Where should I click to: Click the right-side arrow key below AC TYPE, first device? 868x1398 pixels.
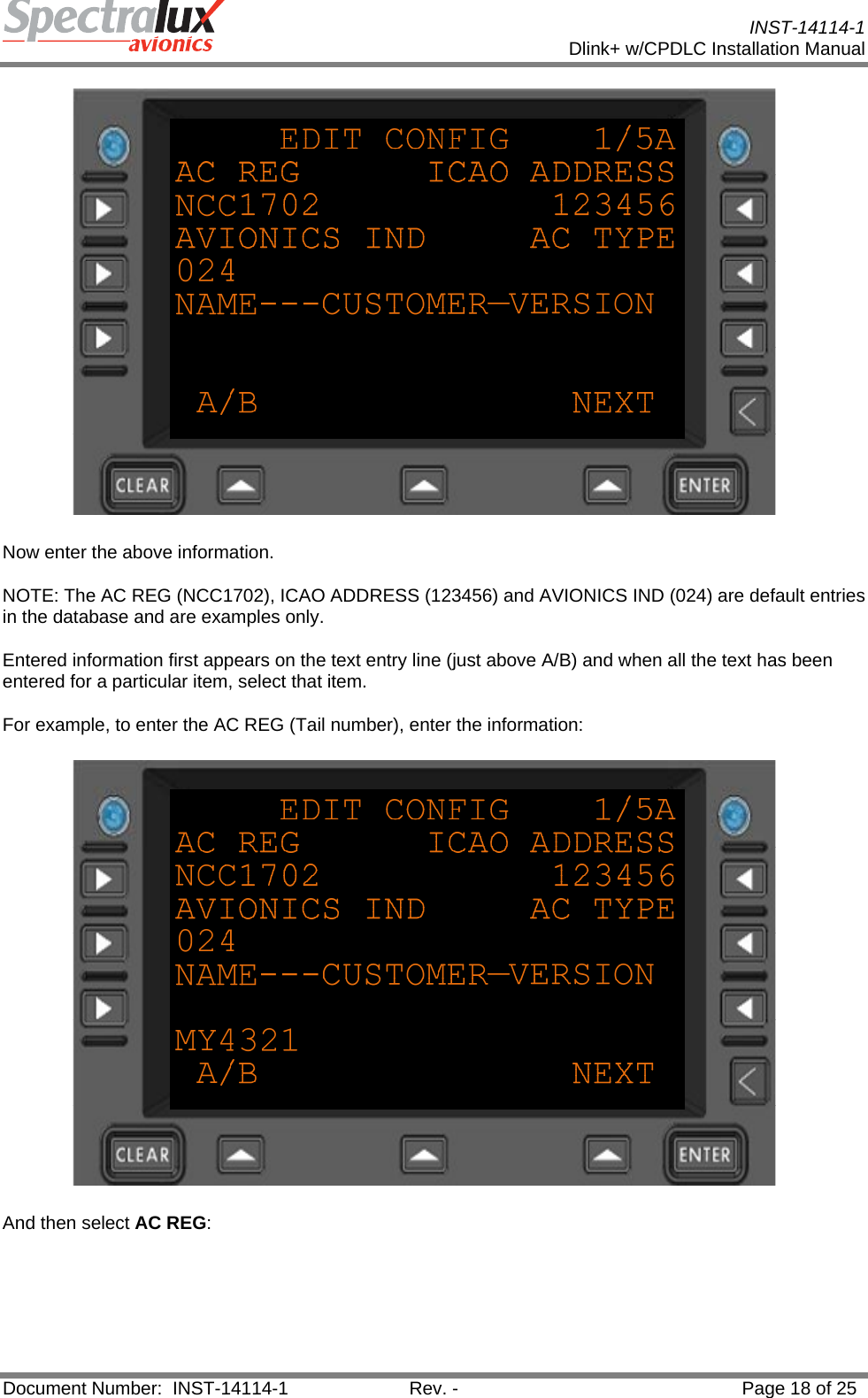(744, 273)
